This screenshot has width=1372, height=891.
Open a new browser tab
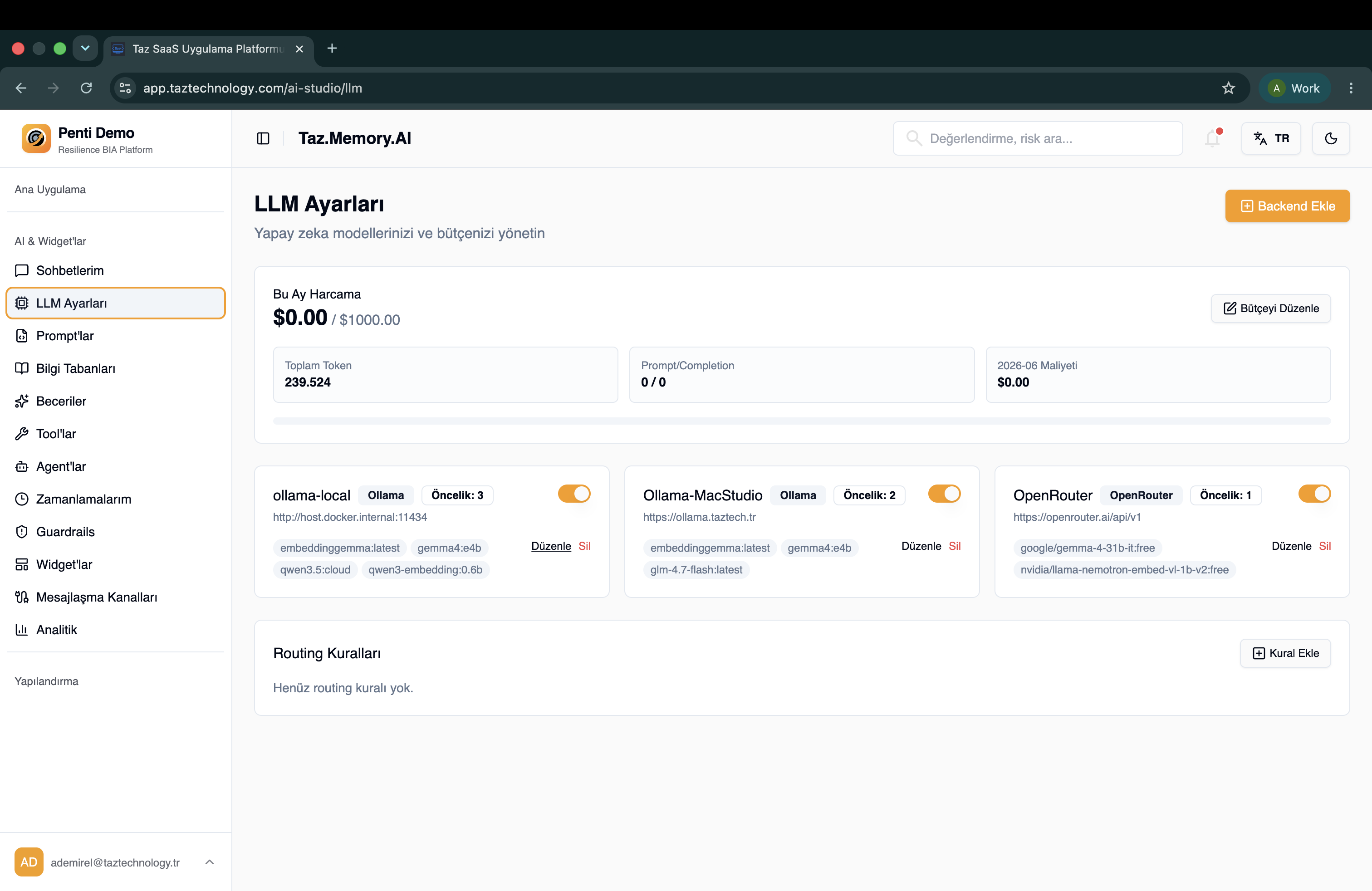(332, 49)
